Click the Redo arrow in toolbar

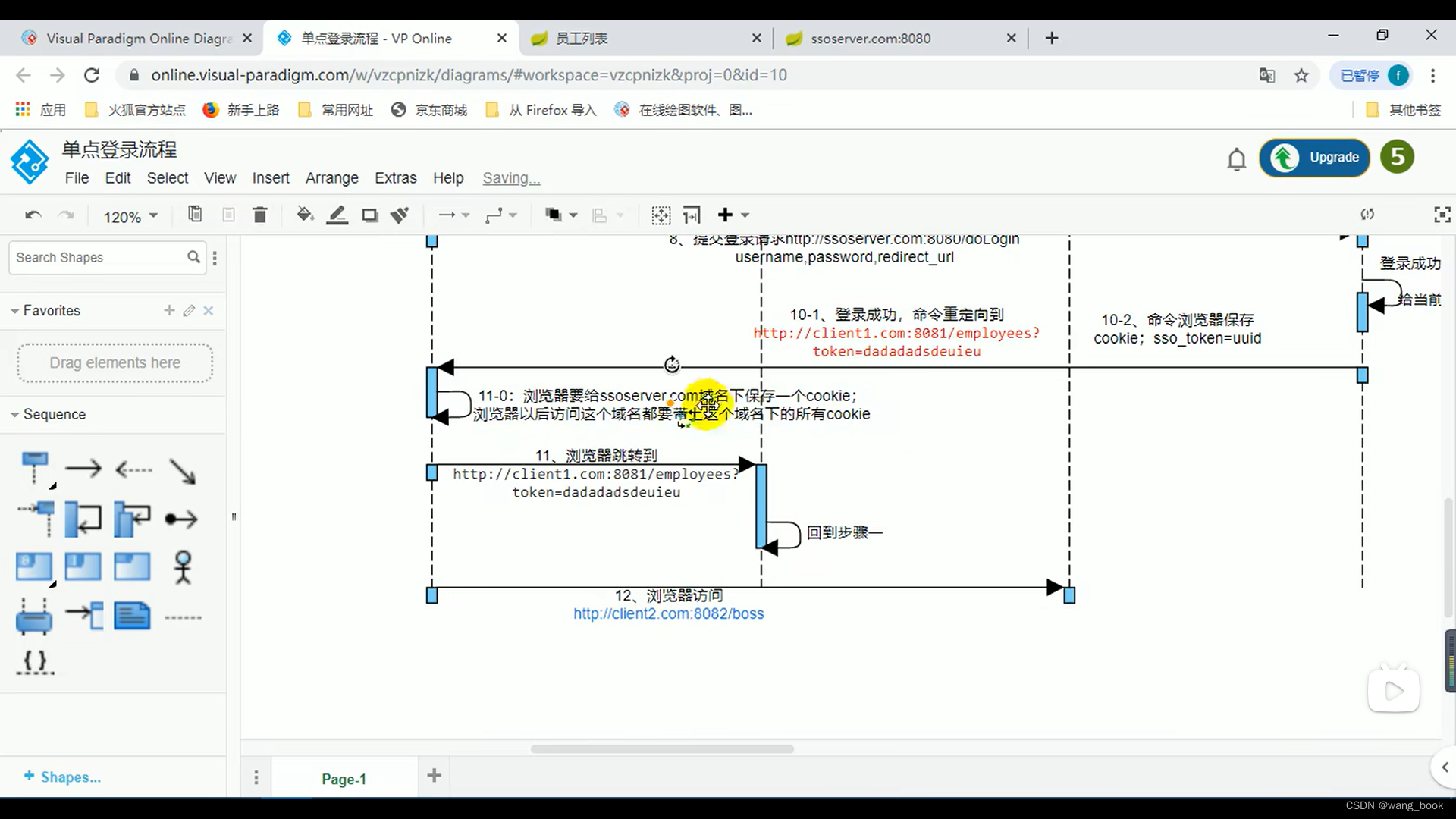tap(67, 215)
